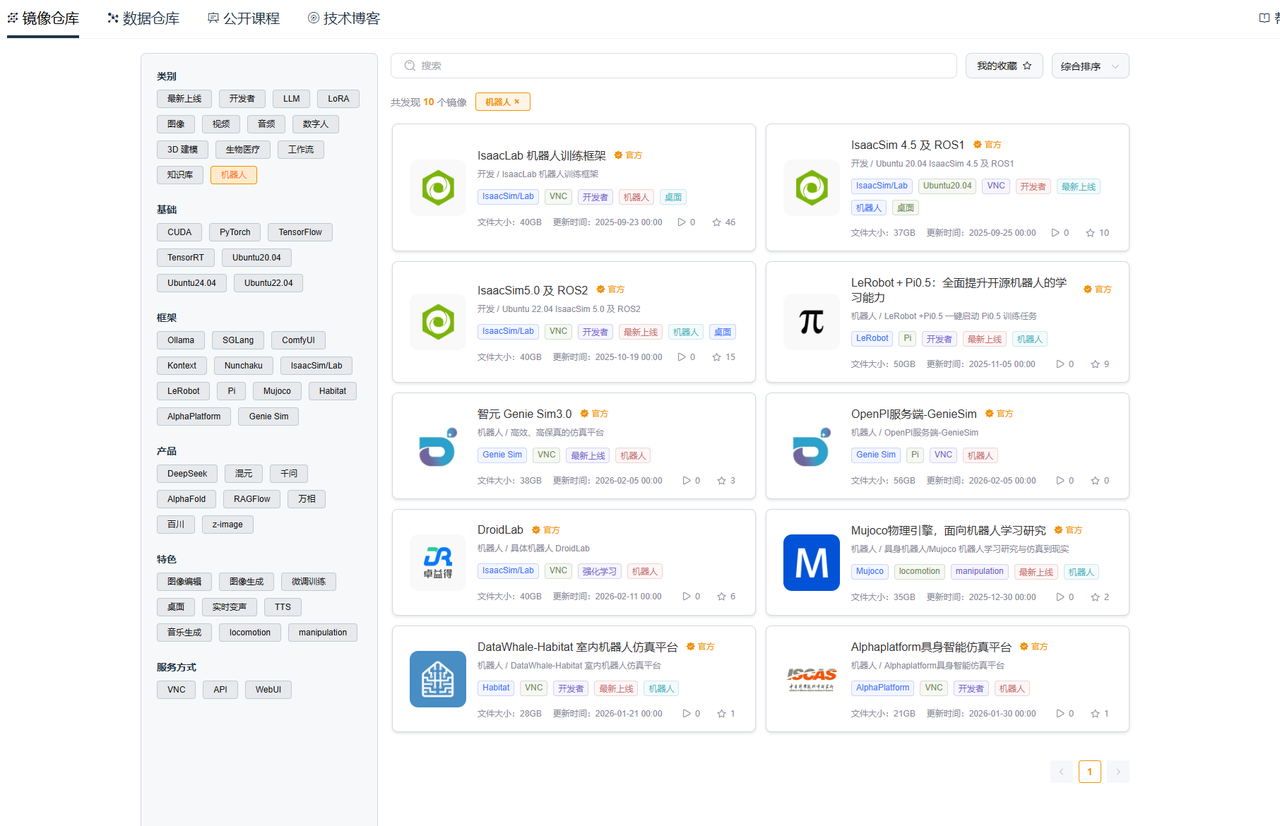Click the star icon on IsaacSim 4.5 card
This screenshot has width=1280, height=826.
pos(1091,233)
